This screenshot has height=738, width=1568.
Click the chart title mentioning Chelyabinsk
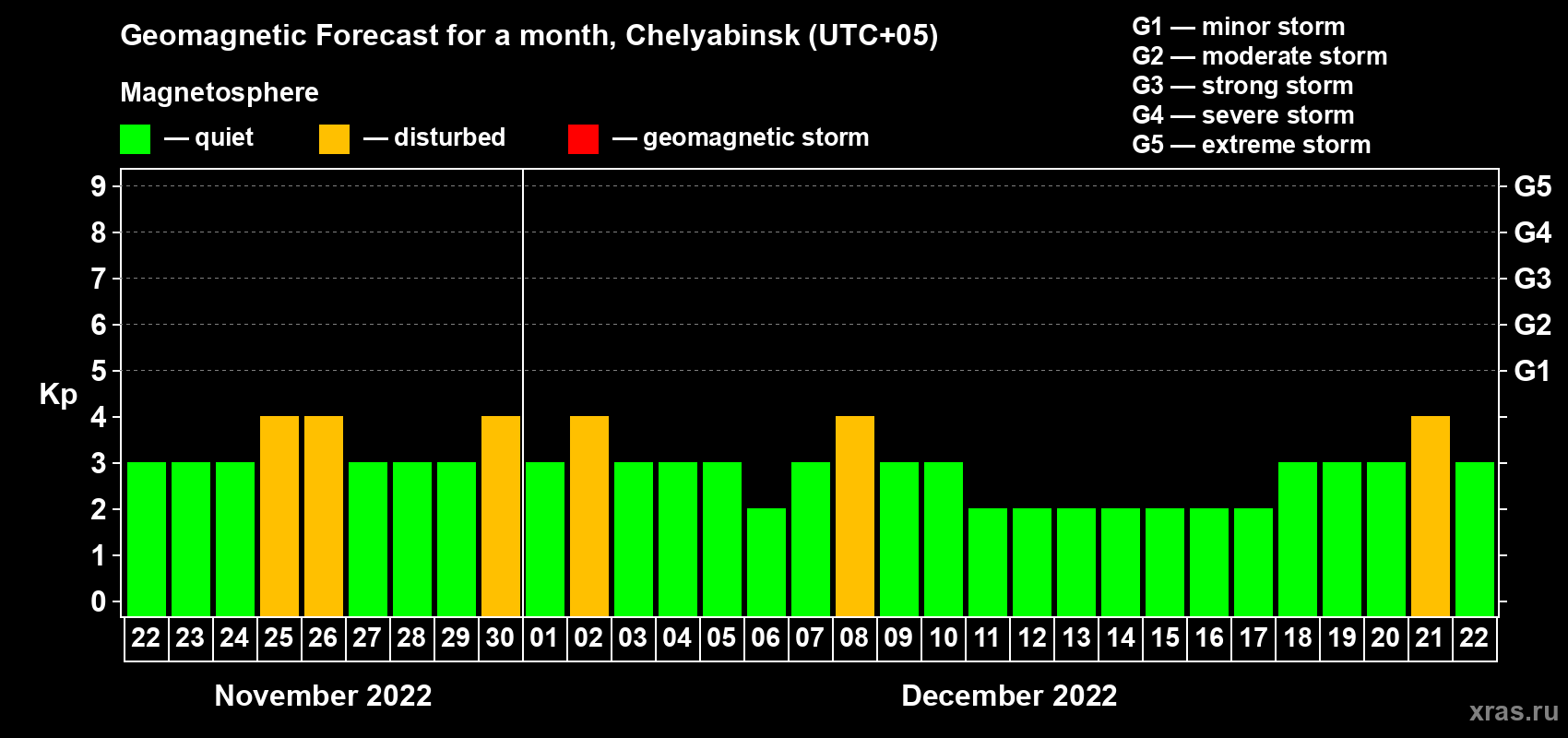(x=529, y=36)
